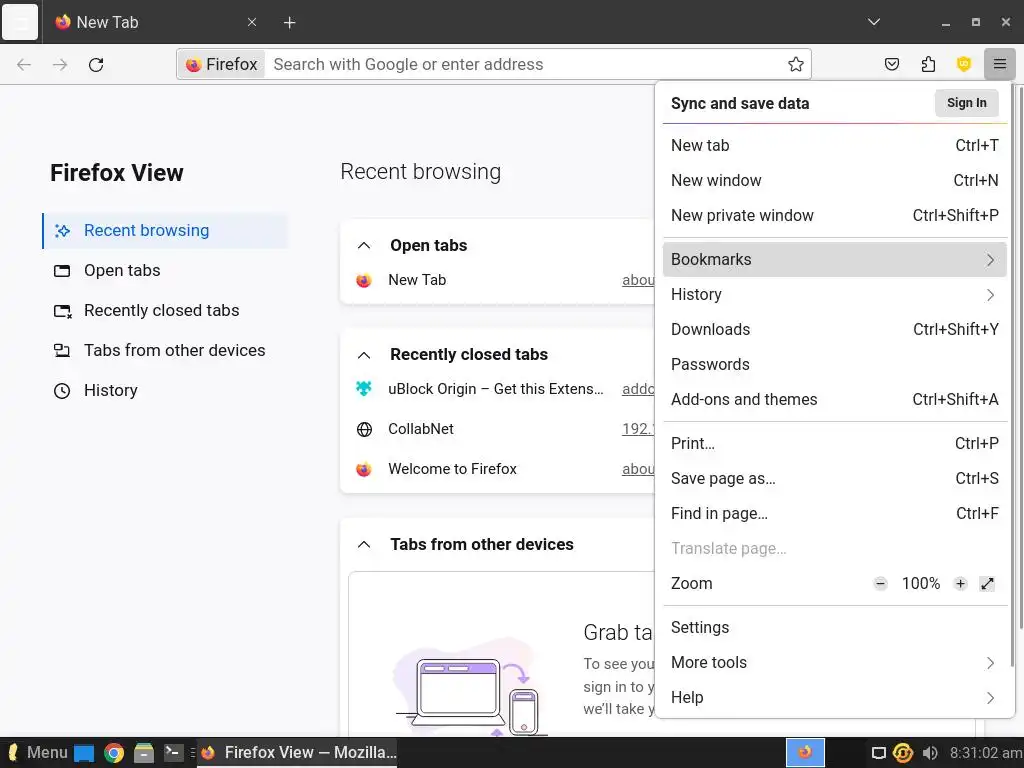This screenshot has width=1024, height=768.
Task: Click Sign In button in menu
Action: point(967,103)
